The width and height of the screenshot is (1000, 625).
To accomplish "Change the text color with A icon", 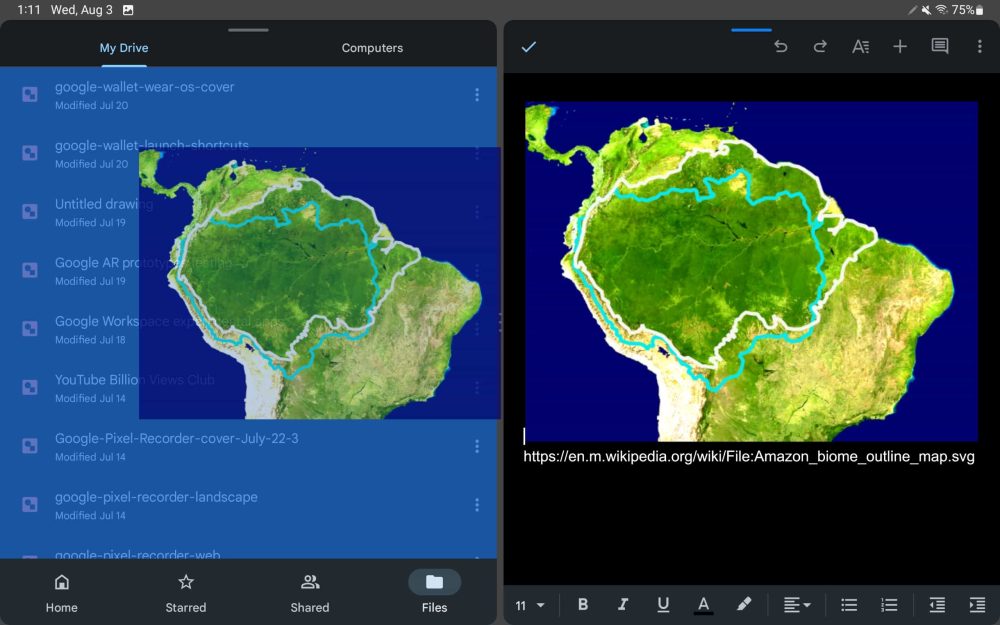I will [703, 605].
